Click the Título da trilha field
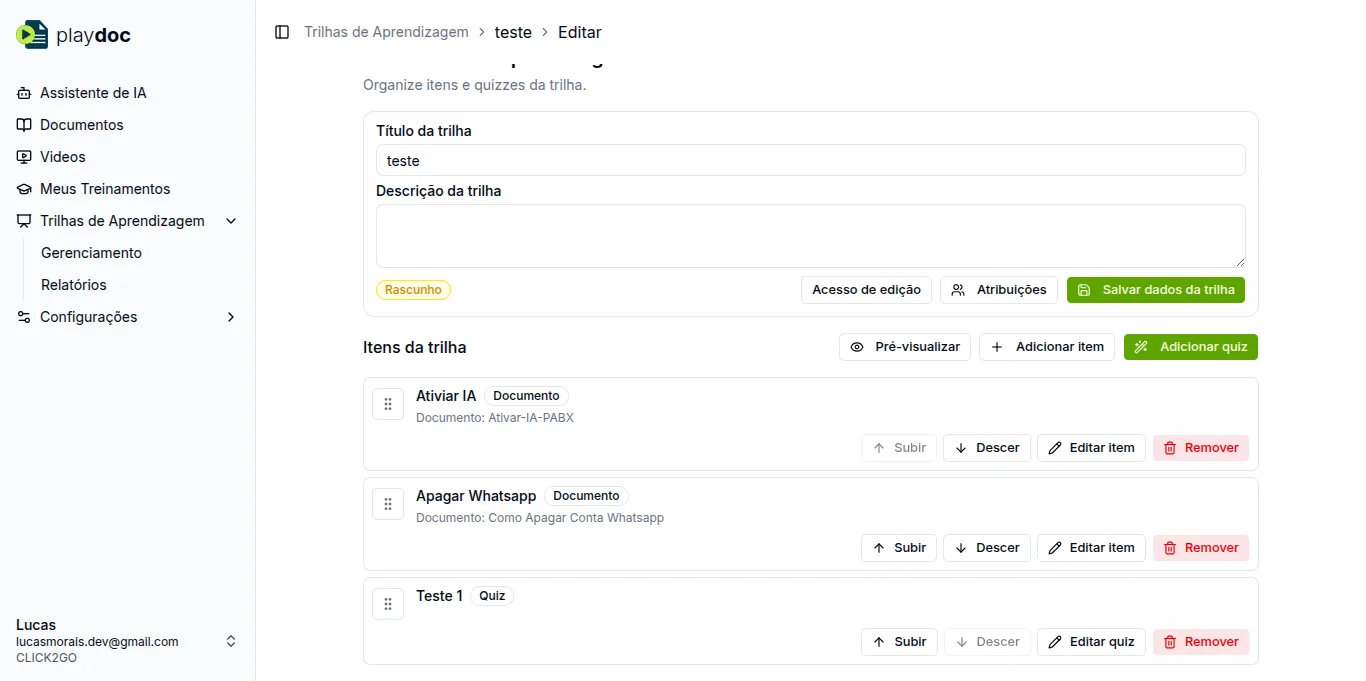Viewport: 1366px width, 681px height. point(810,160)
